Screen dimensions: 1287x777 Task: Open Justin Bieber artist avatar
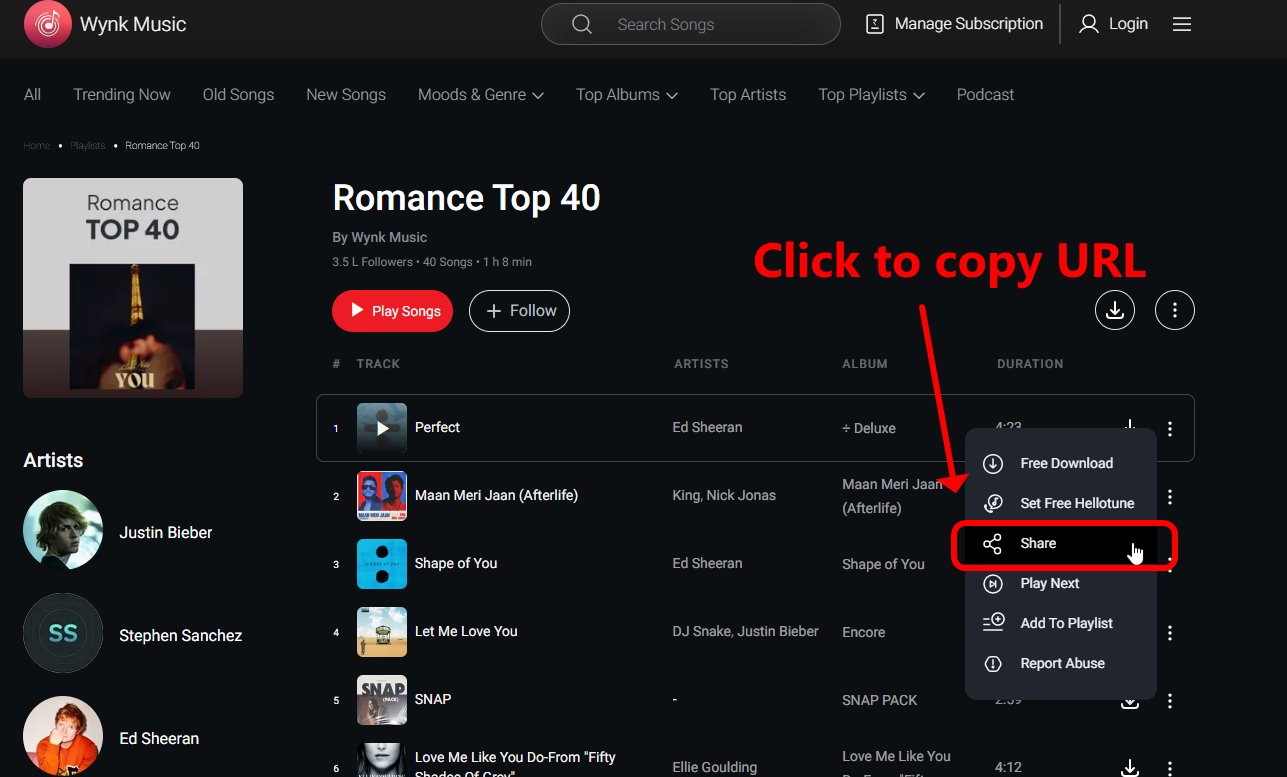[x=63, y=530]
